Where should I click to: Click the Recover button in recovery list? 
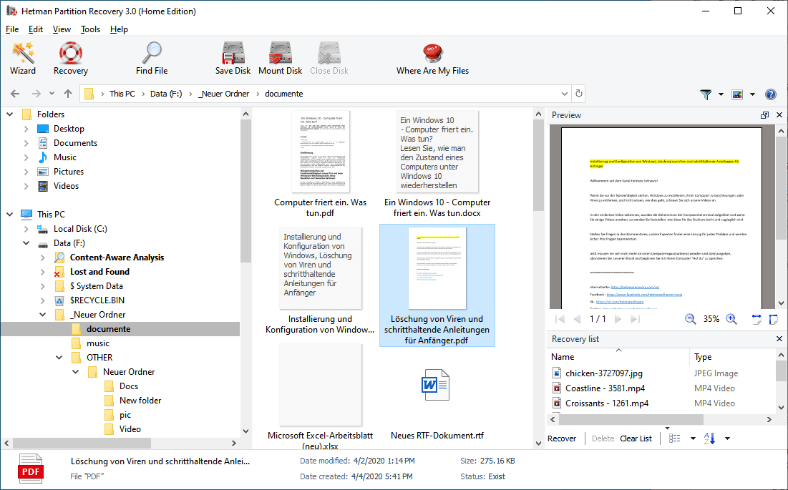tap(561, 438)
